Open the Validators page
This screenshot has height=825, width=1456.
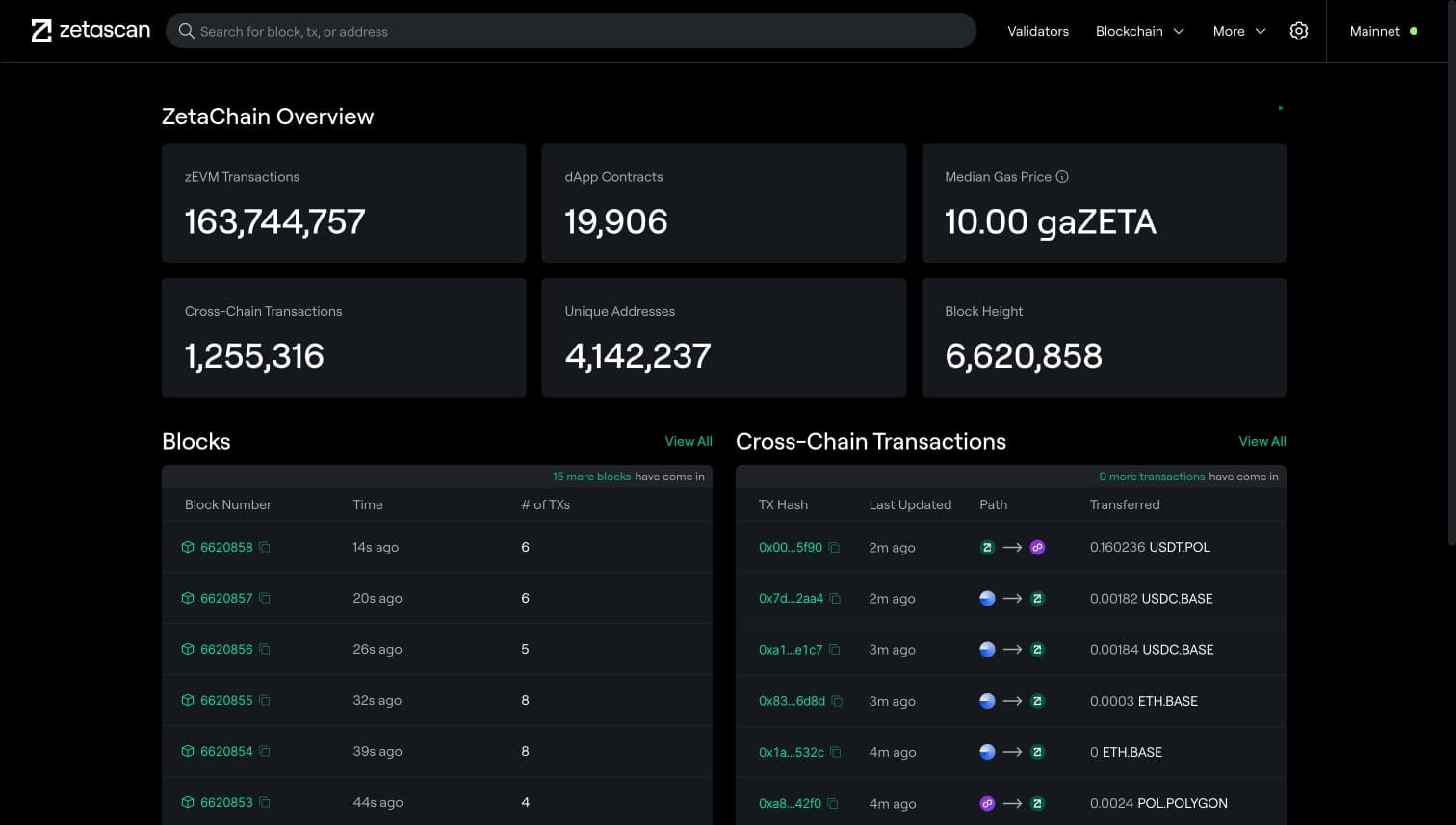(1038, 31)
